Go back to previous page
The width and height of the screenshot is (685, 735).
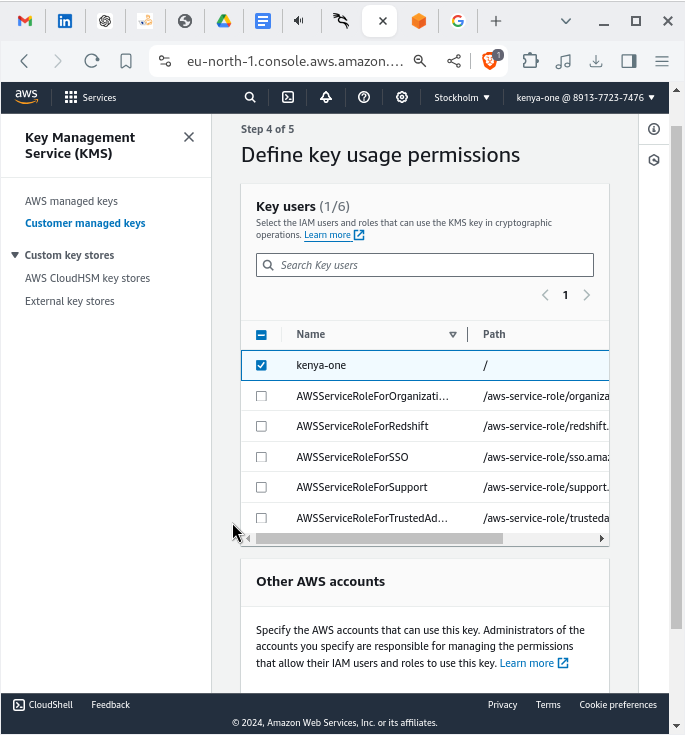point(25,61)
